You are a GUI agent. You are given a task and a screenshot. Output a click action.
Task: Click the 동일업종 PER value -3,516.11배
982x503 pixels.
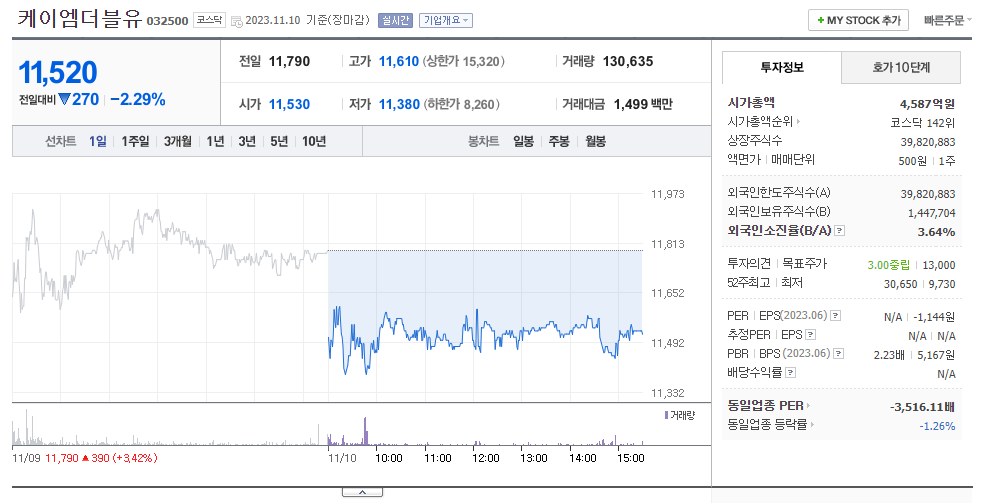coord(923,407)
